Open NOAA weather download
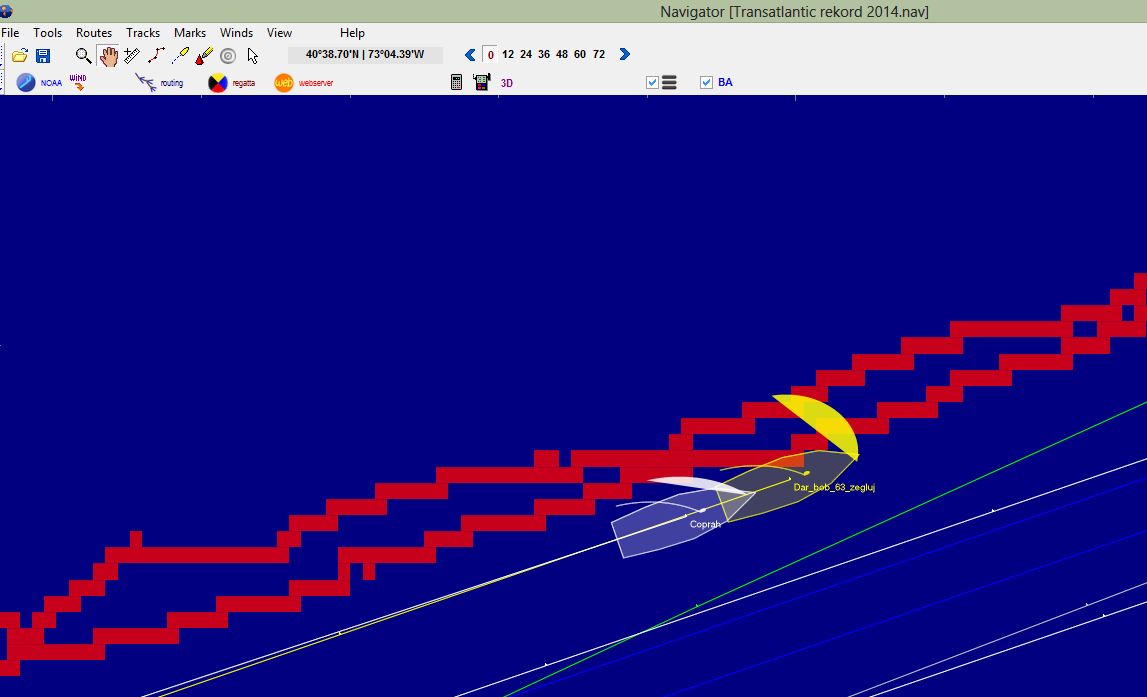 tap(39, 83)
